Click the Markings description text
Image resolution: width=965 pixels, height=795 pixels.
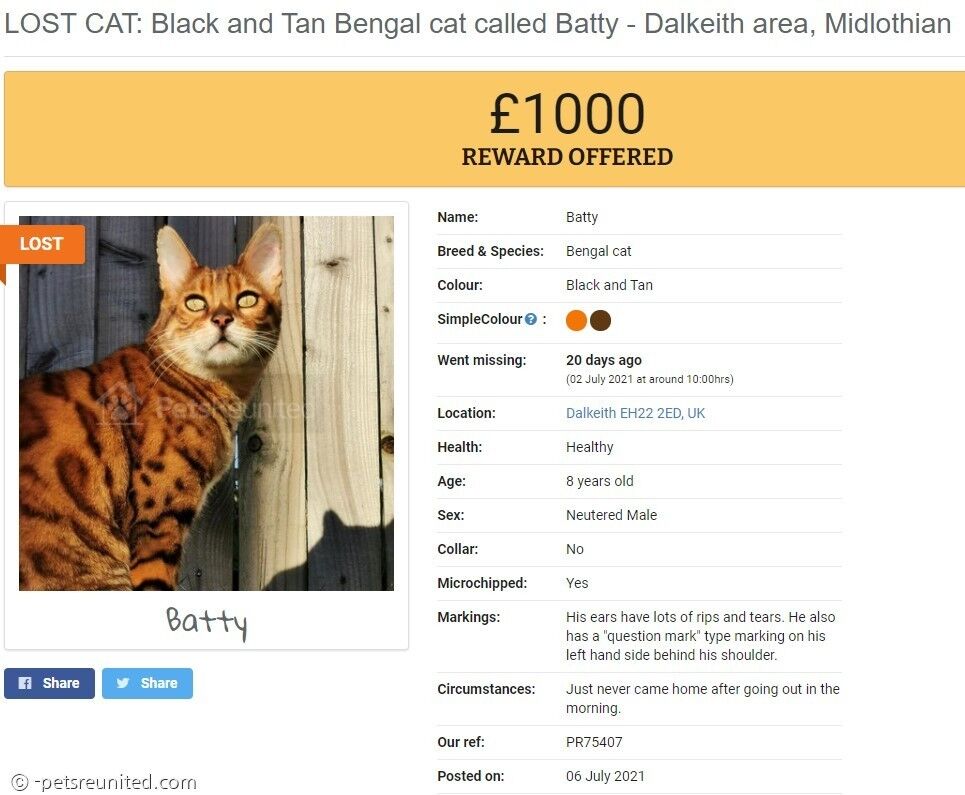click(700, 636)
